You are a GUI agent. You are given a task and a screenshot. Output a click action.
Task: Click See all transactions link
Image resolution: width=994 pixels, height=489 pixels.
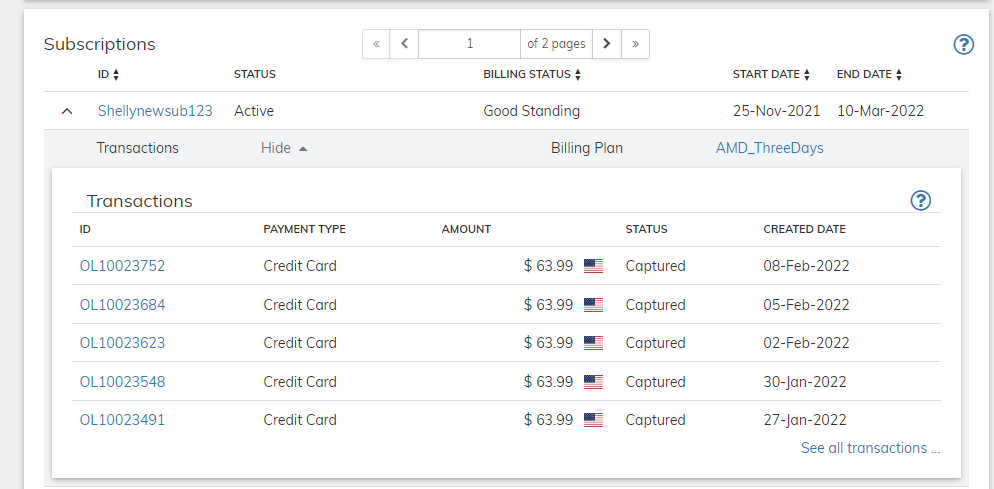[870, 448]
